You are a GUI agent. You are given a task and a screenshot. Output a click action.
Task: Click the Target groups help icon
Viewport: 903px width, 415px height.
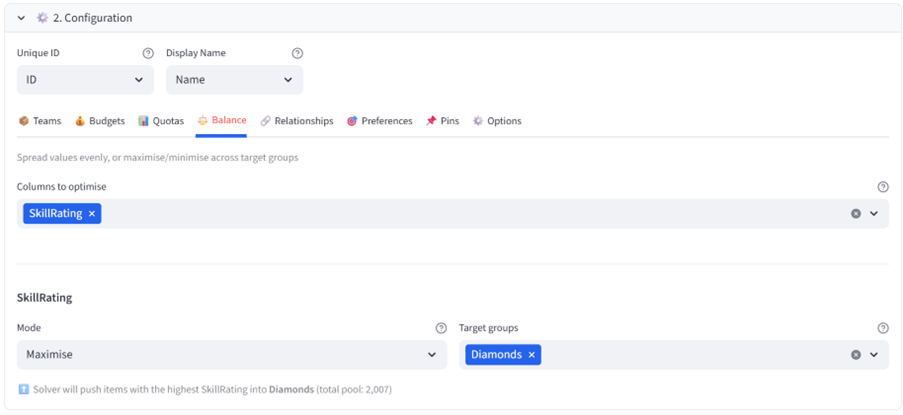[x=883, y=328]
